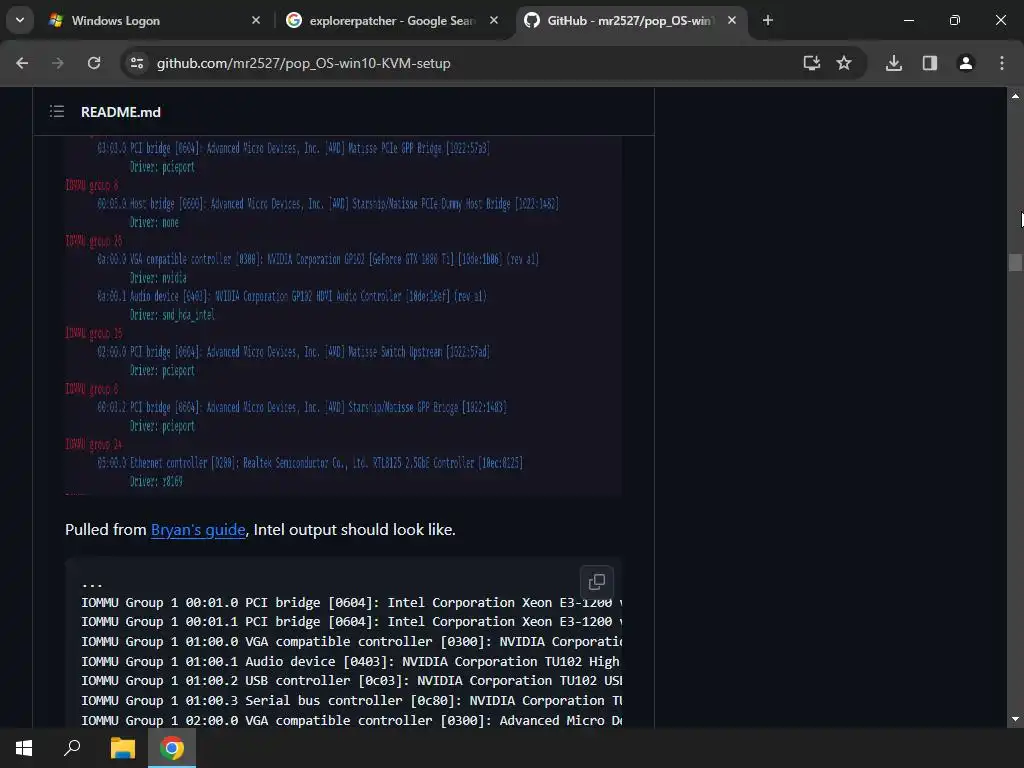Click scrollbar down arrow

pyautogui.click(x=1015, y=719)
